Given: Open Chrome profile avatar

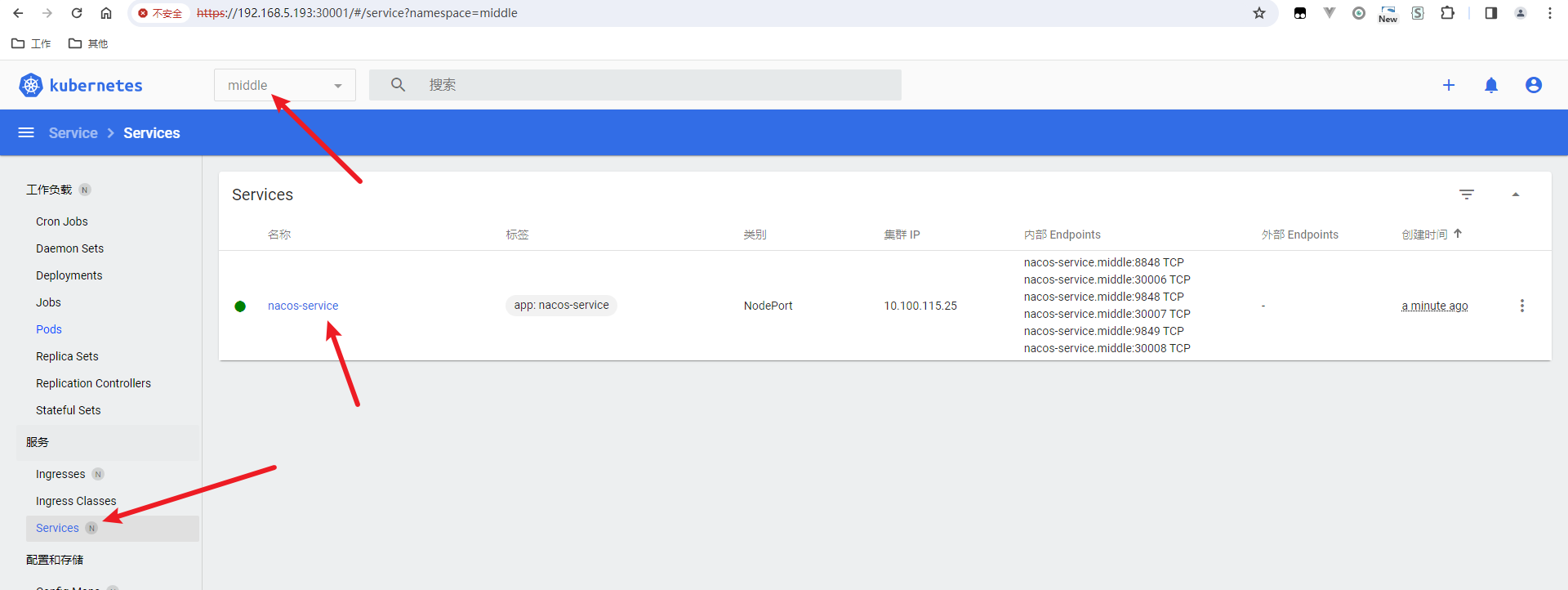Looking at the screenshot, I should pyautogui.click(x=1521, y=13).
